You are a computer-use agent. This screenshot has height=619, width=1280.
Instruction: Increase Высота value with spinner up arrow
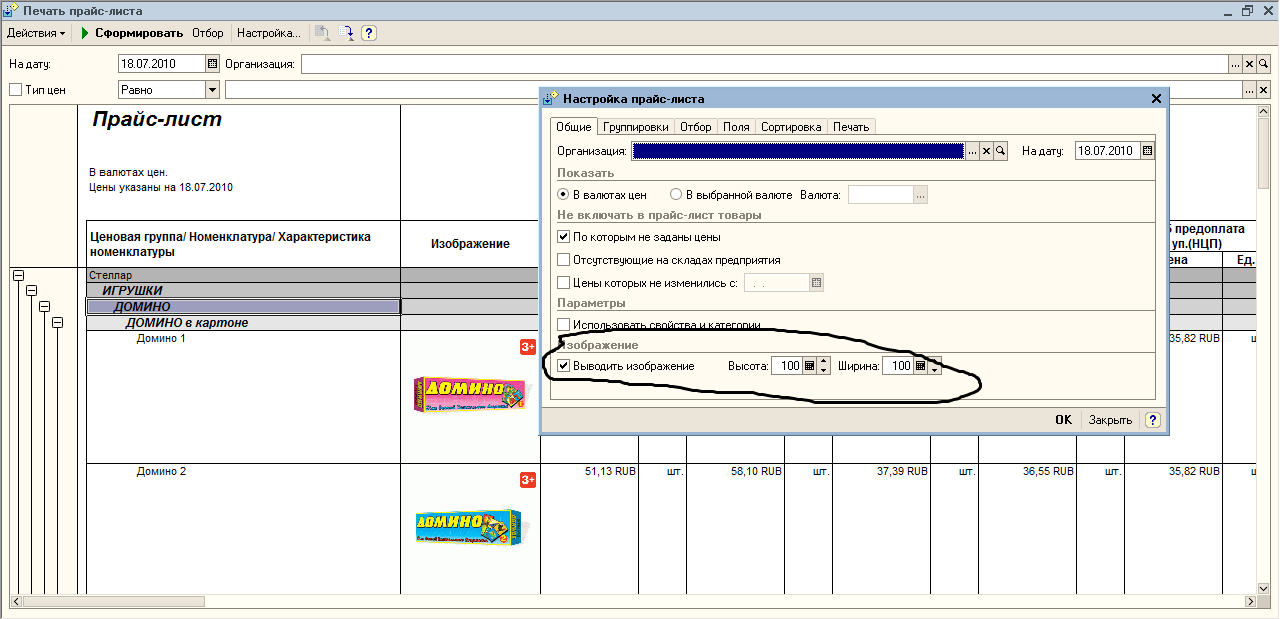824,362
